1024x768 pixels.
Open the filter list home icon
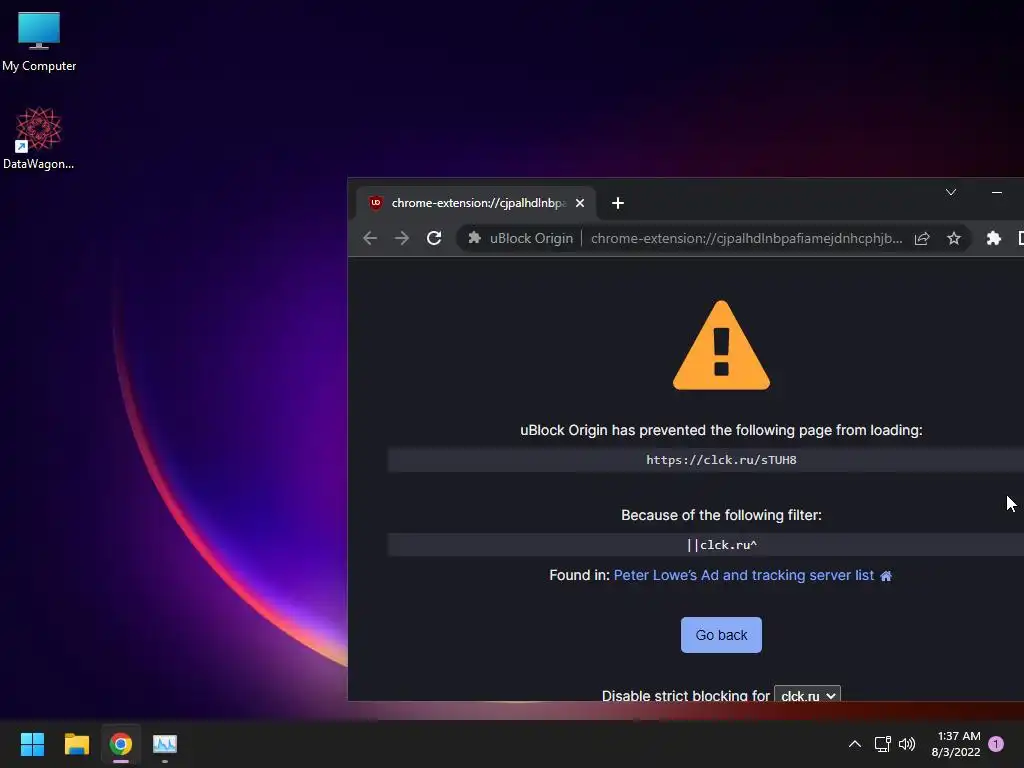click(886, 576)
